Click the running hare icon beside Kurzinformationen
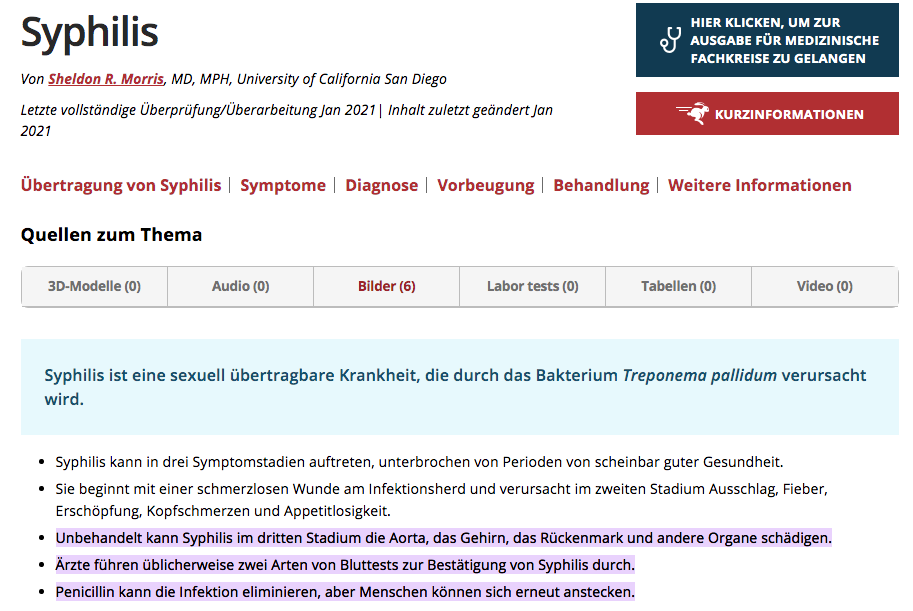The image size is (913, 611). pyautogui.click(x=691, y=114)
